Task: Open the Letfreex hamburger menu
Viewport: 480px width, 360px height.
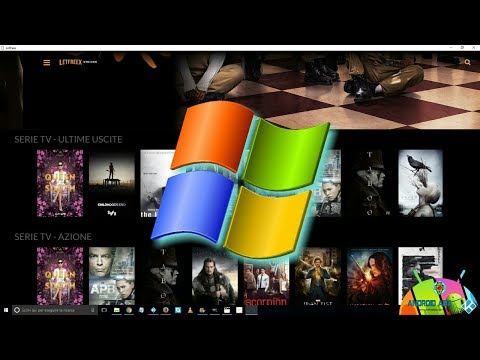Action: point(47,62)
